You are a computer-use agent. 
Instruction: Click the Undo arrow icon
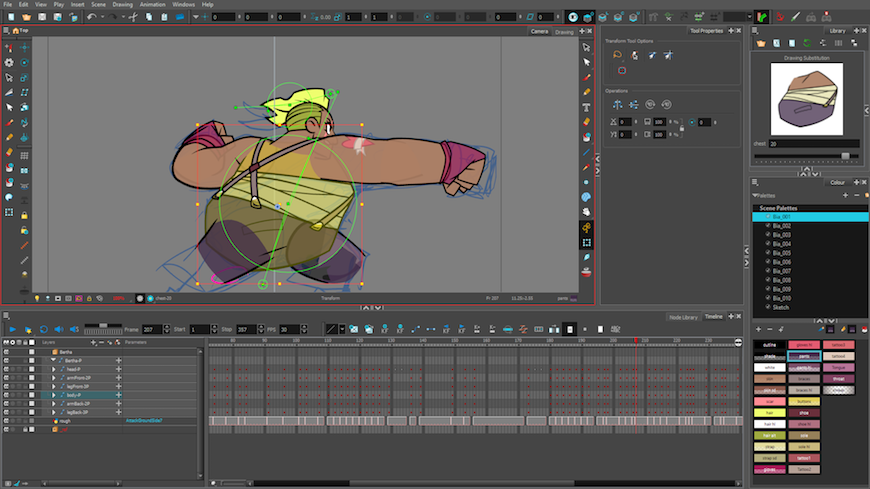(x=92, y=17)
